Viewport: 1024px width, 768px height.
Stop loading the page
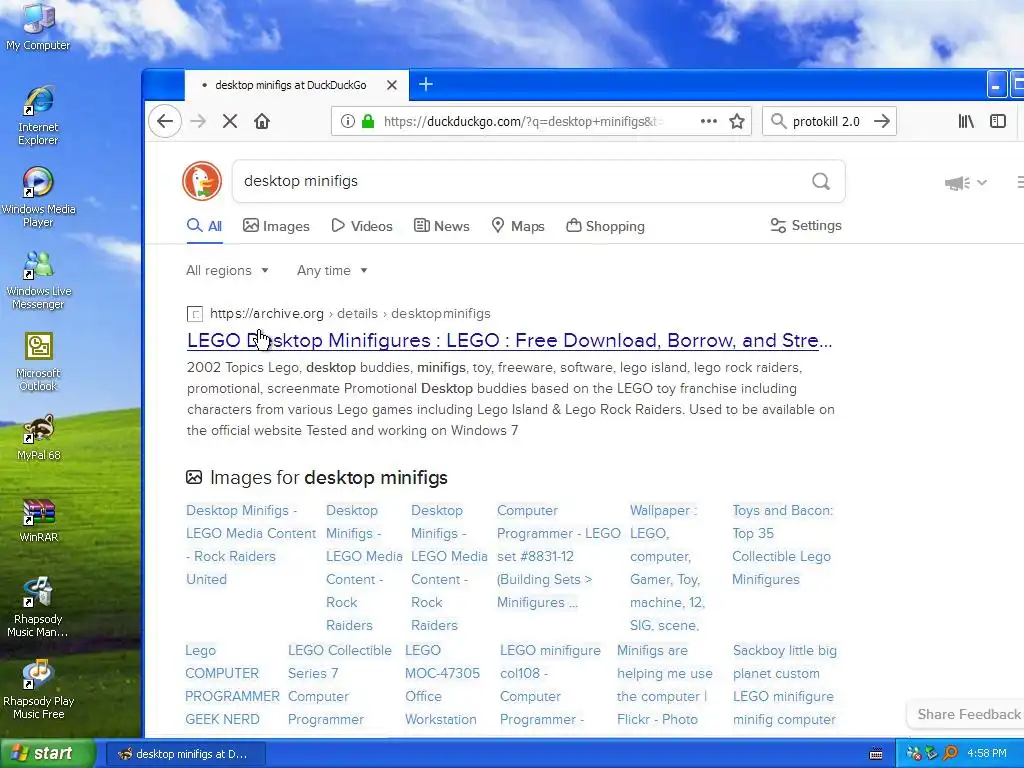tap(230, 121)
